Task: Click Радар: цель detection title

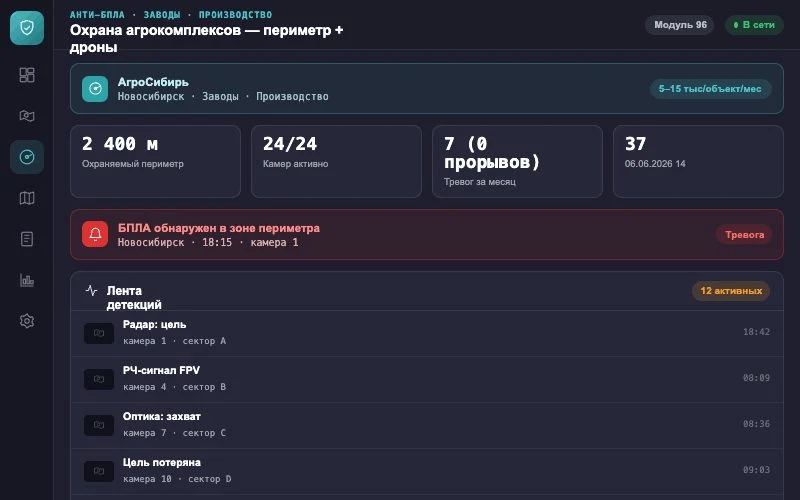Action: tap(155, 324)
